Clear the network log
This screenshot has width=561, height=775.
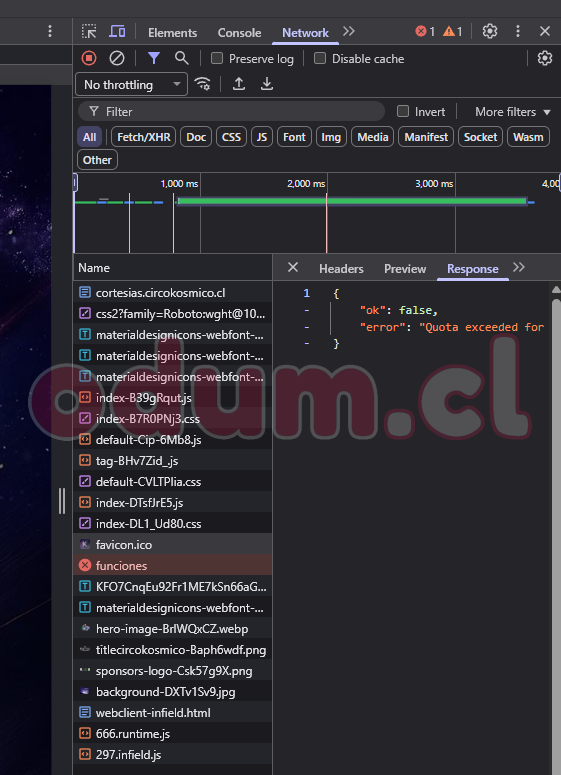(x=117, y=58)
